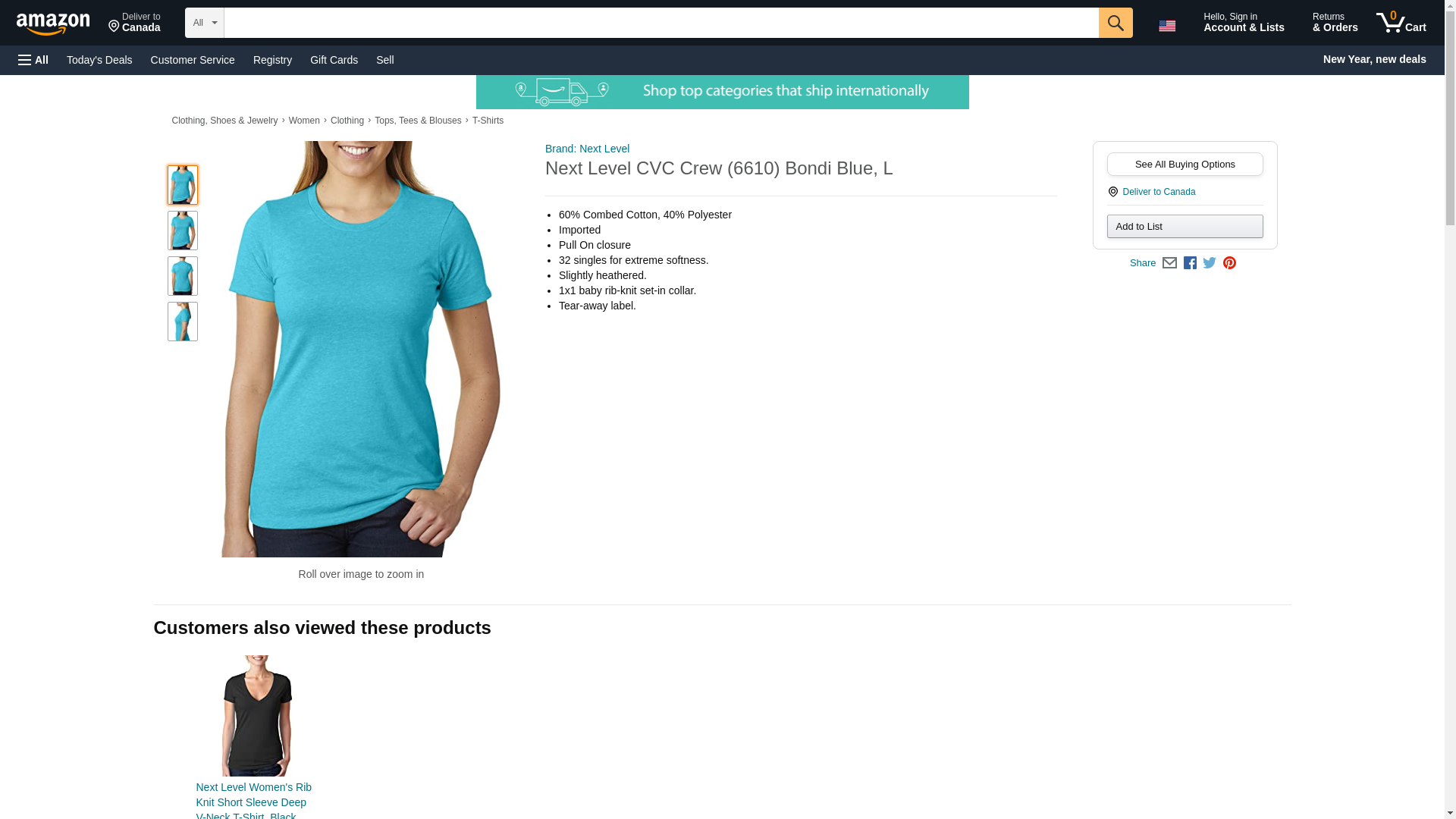This screenshot has width=1456, height=819.
Task: Open the shopping cart icon
Action: (x=1401, y=23)
